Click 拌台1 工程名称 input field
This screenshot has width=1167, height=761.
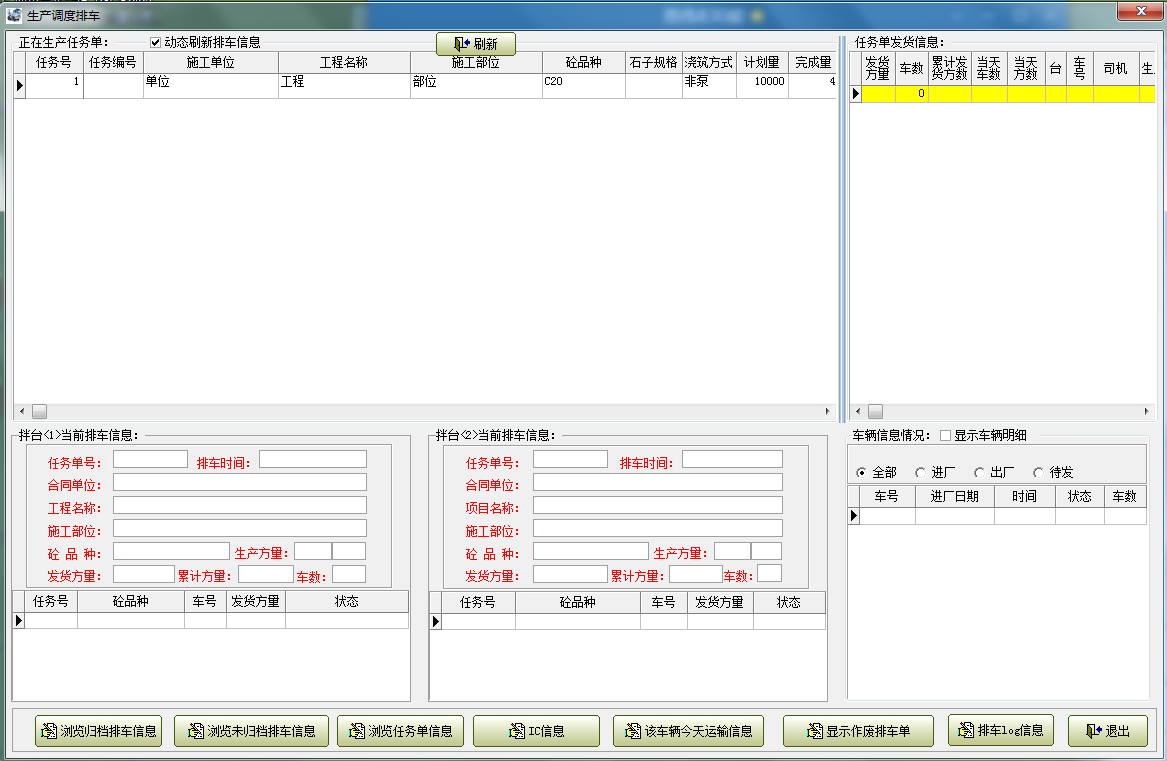[x=240, y=506]
